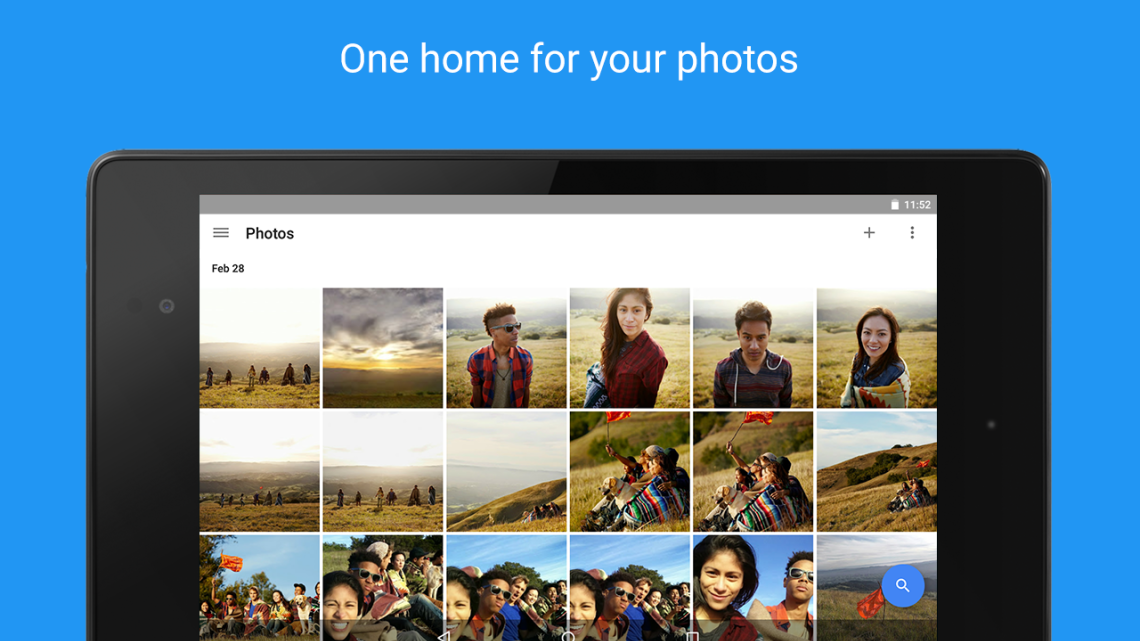Tap the battery icon in status bar
The image size is (1140, 641).
(895, 205)
